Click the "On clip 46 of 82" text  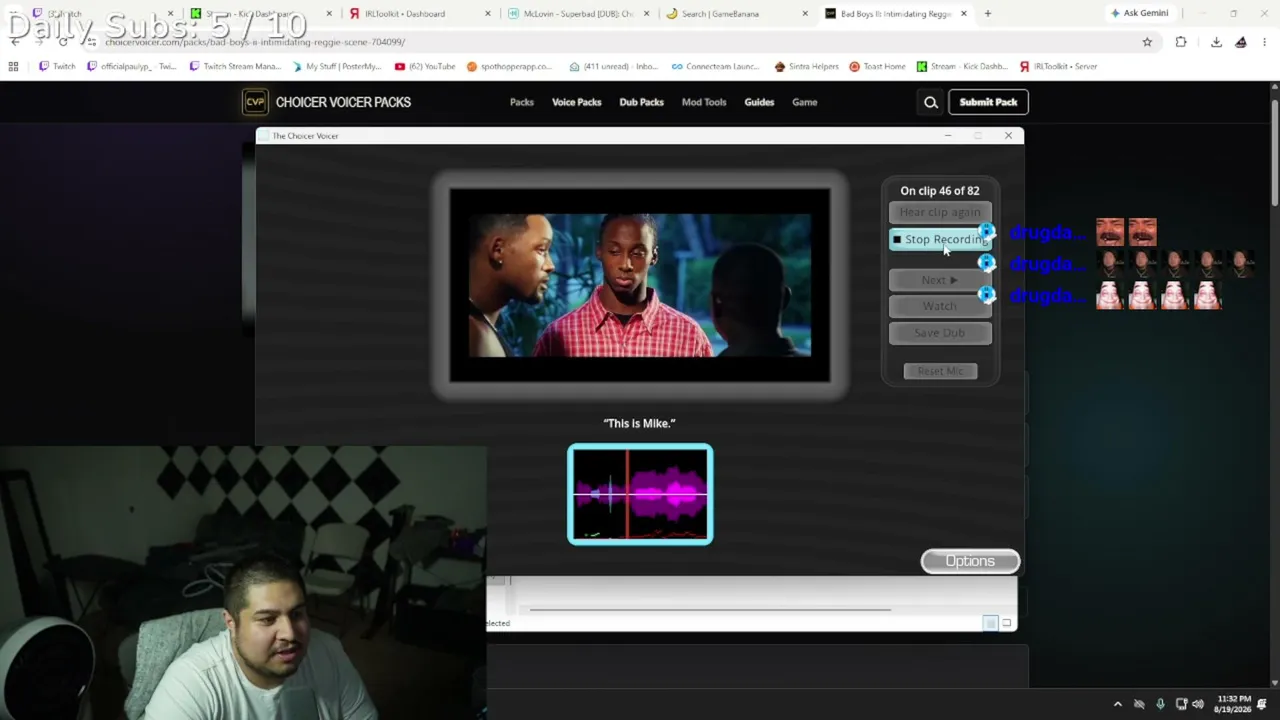point(940,191)
